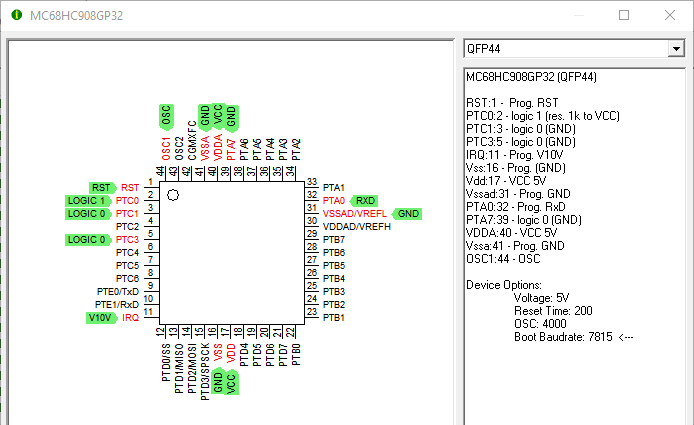This screenshot has height=425, width=694.
Task: Click the VCC tag below VDD
Action: 231,382
